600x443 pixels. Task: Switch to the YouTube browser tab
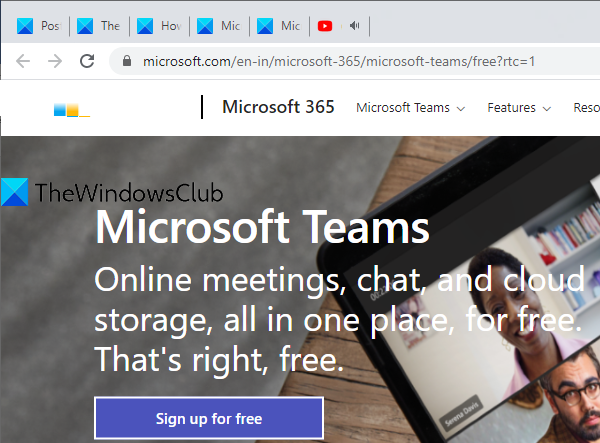(339, 26)
